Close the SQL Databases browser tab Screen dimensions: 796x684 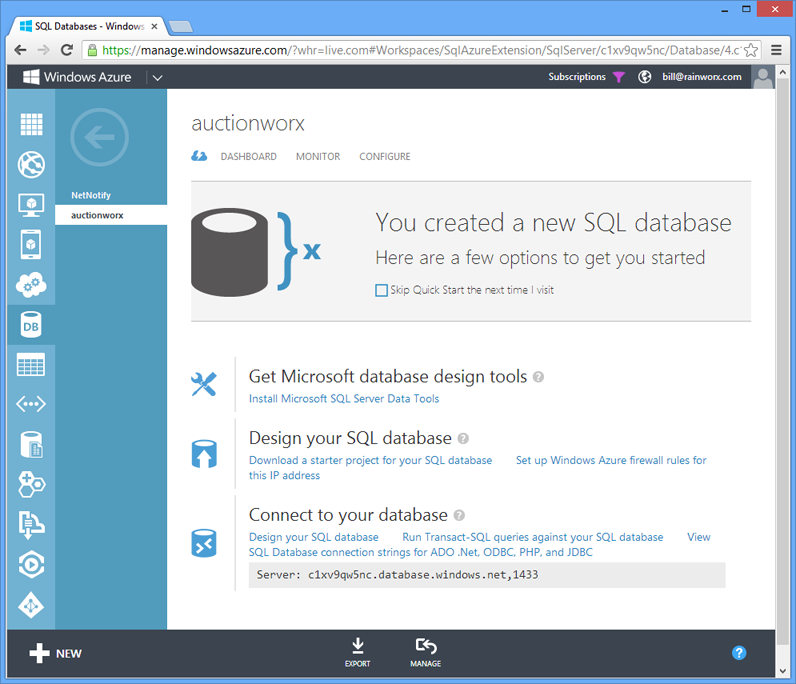[x=154, y=26]
